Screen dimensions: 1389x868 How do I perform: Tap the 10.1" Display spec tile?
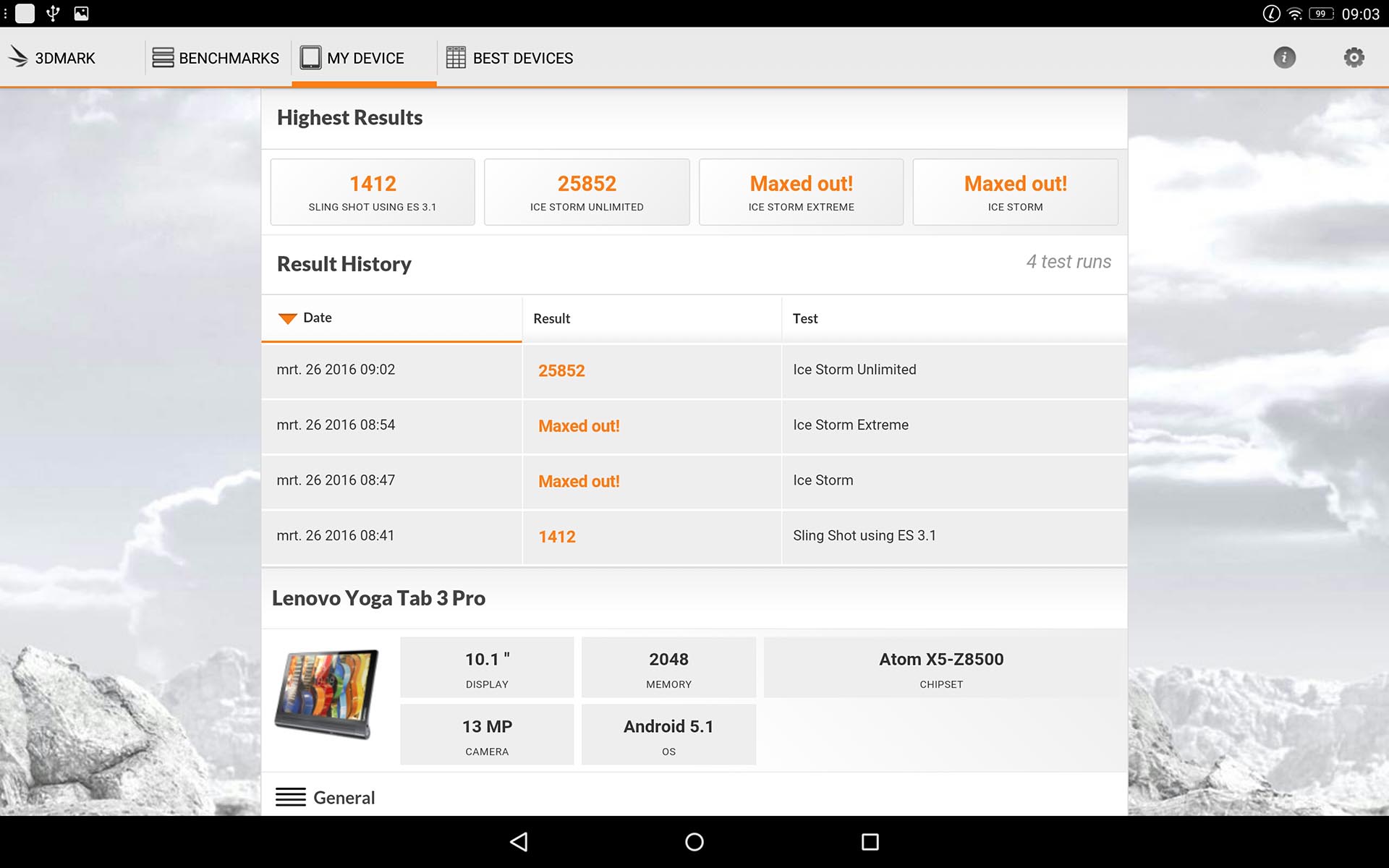pyautogui.click(x=487, y=668)
